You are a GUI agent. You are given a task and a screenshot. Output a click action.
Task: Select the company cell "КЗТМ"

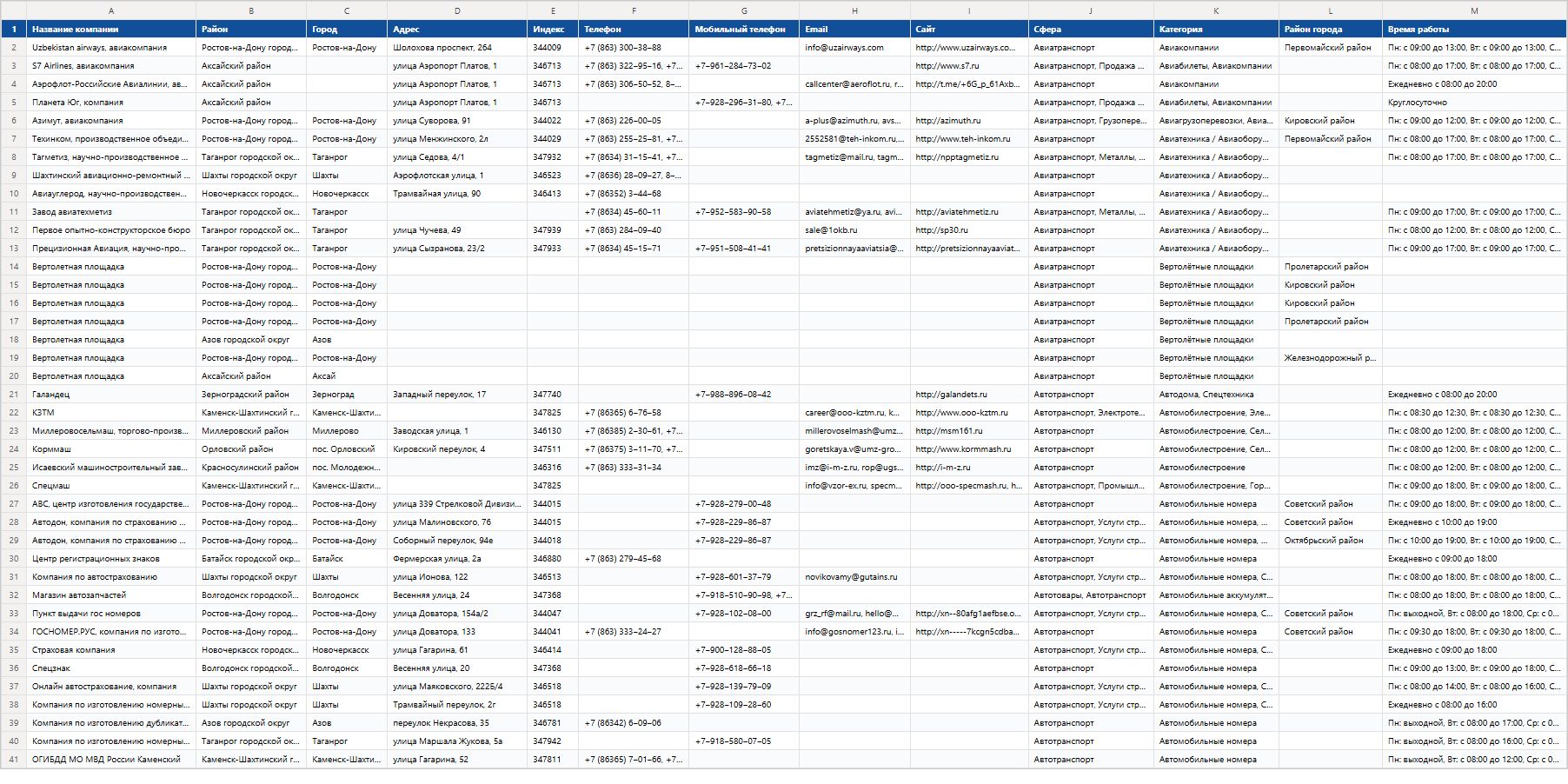click(x=111, y=413)
